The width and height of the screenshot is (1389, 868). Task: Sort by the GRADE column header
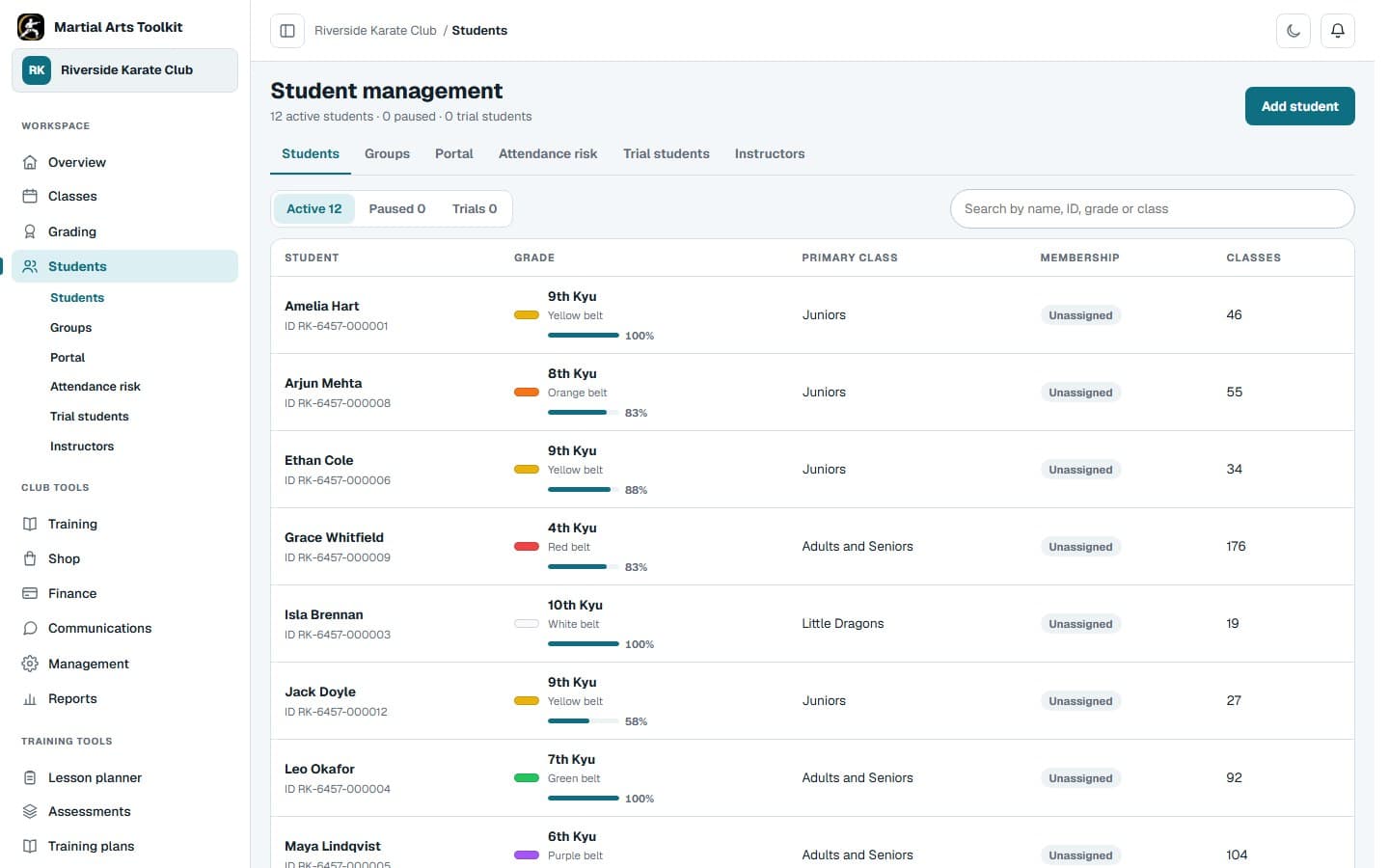tap(534, 258)
